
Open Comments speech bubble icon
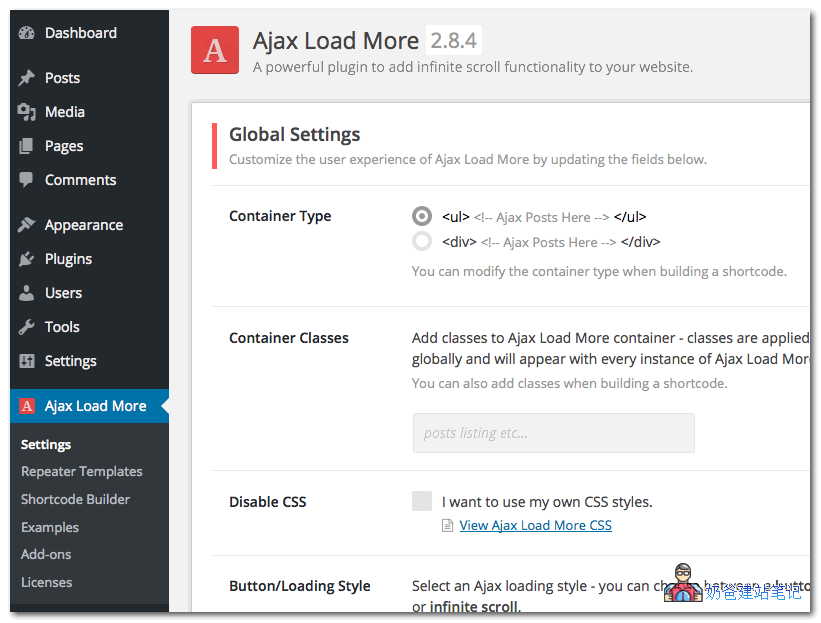click(27, 179)
